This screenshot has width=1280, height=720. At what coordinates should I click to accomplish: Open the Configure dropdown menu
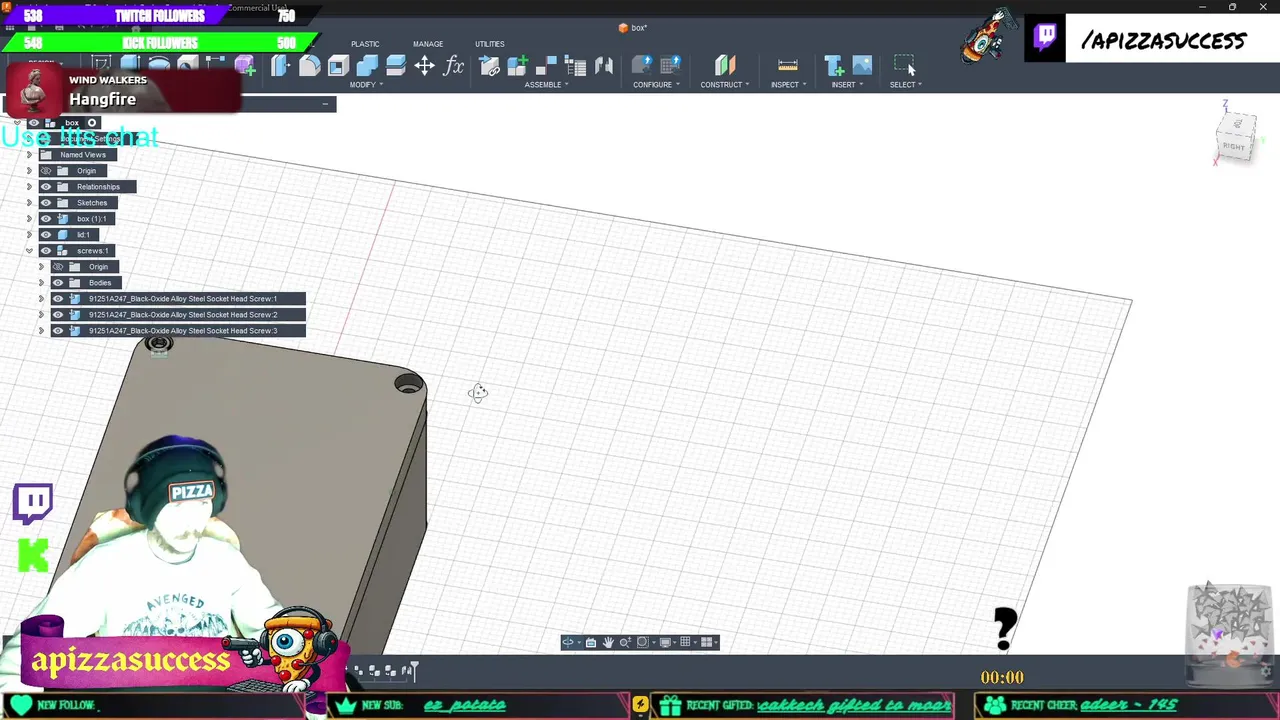[656, 85]
